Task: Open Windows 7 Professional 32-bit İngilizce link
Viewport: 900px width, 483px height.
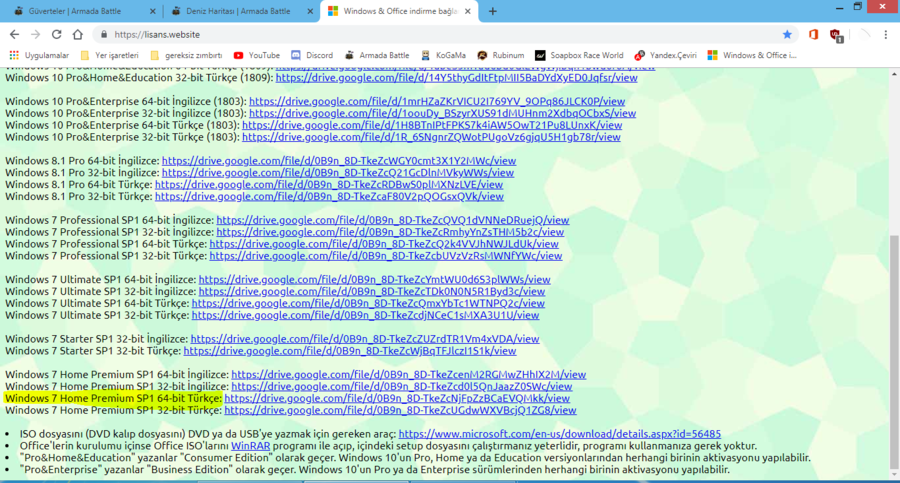Action: 390,232
